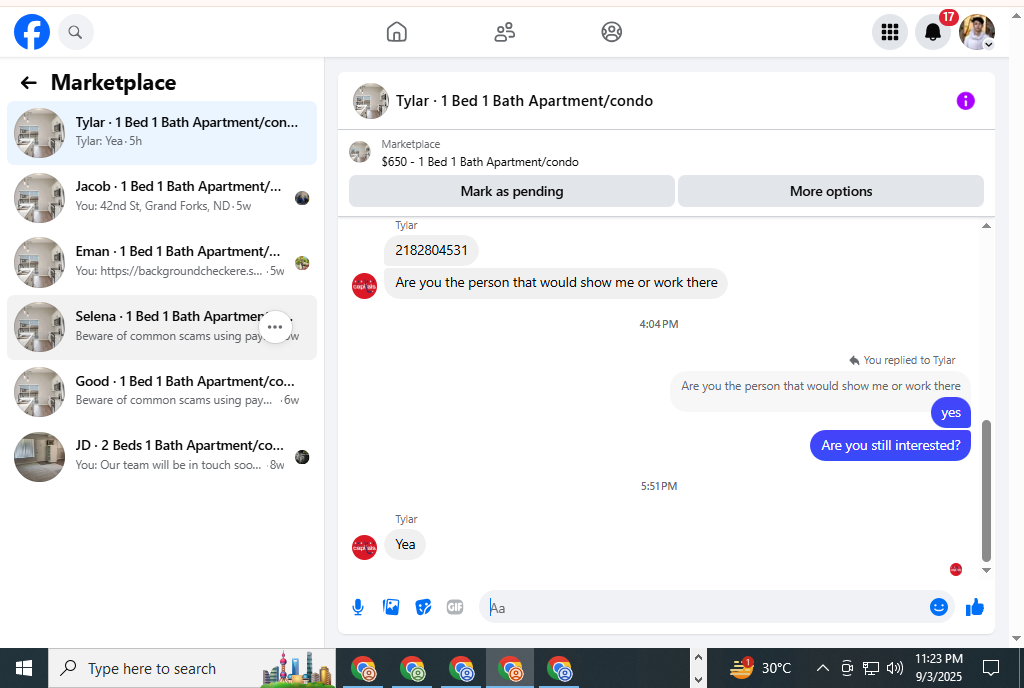Open Jacob conversation in the list
The height and width of the screenshot is (688, 1024).
[162, 197]
